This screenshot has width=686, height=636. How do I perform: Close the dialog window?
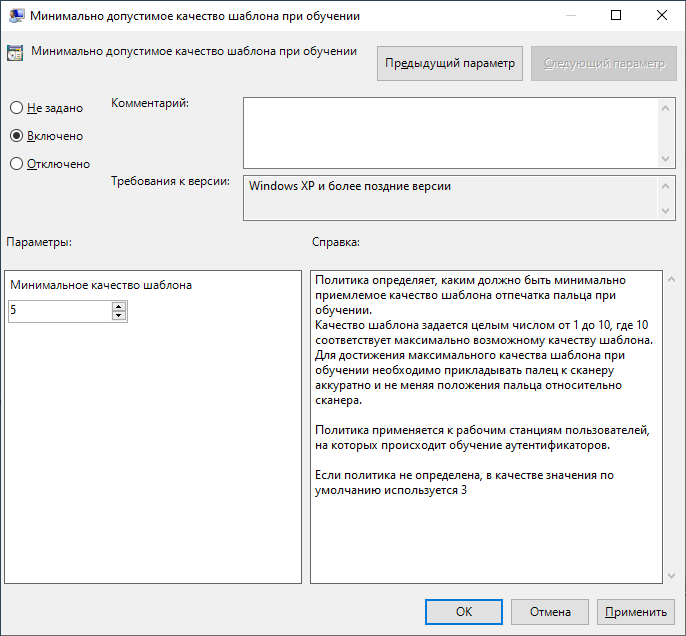pyautogui.click(x=662, y=15)
